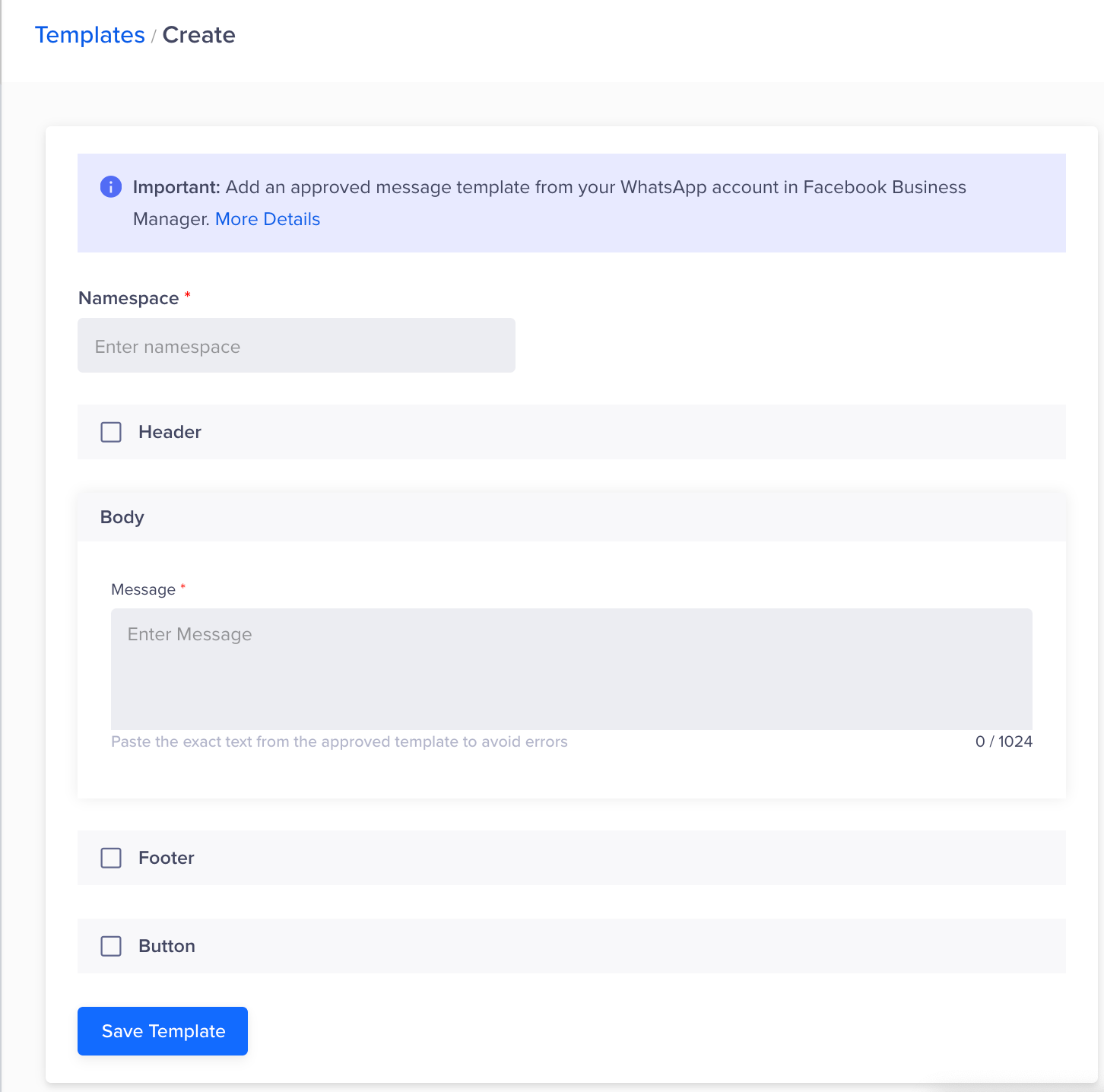Click the 0 / 1024 character counter
1104x1092 pixels.
(x=1004, y=741)
